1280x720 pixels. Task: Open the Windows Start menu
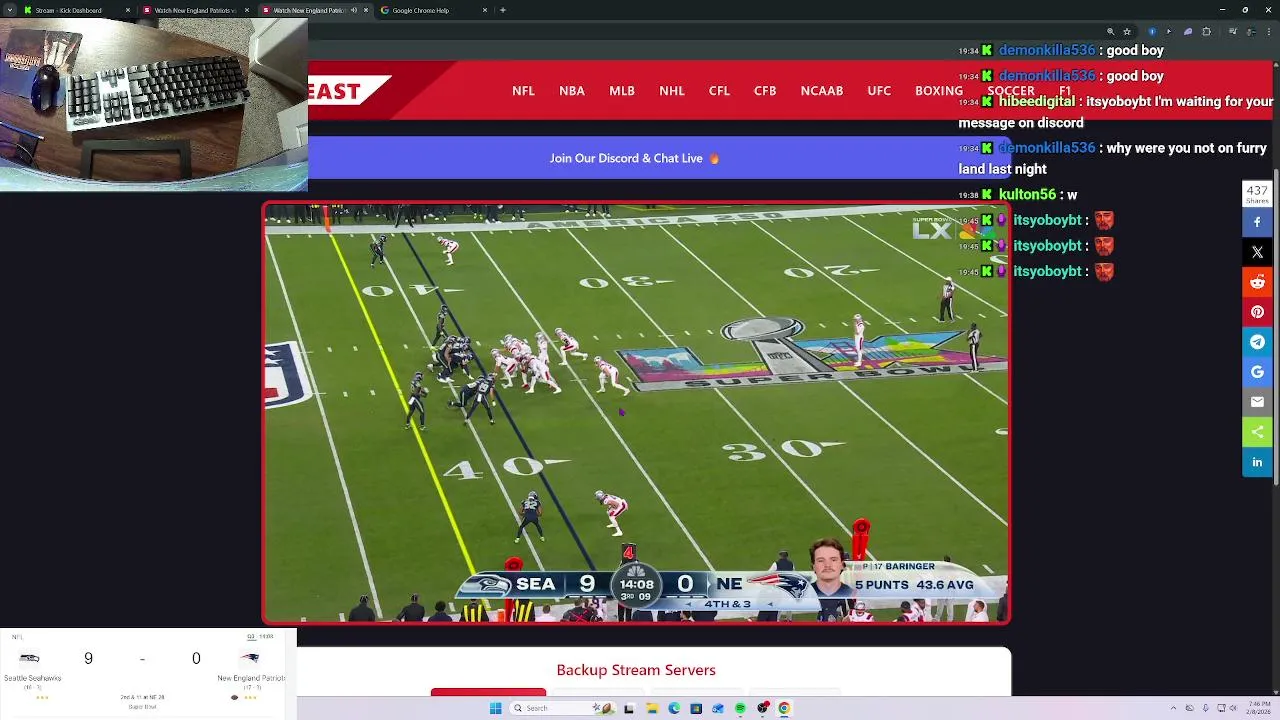495,708
